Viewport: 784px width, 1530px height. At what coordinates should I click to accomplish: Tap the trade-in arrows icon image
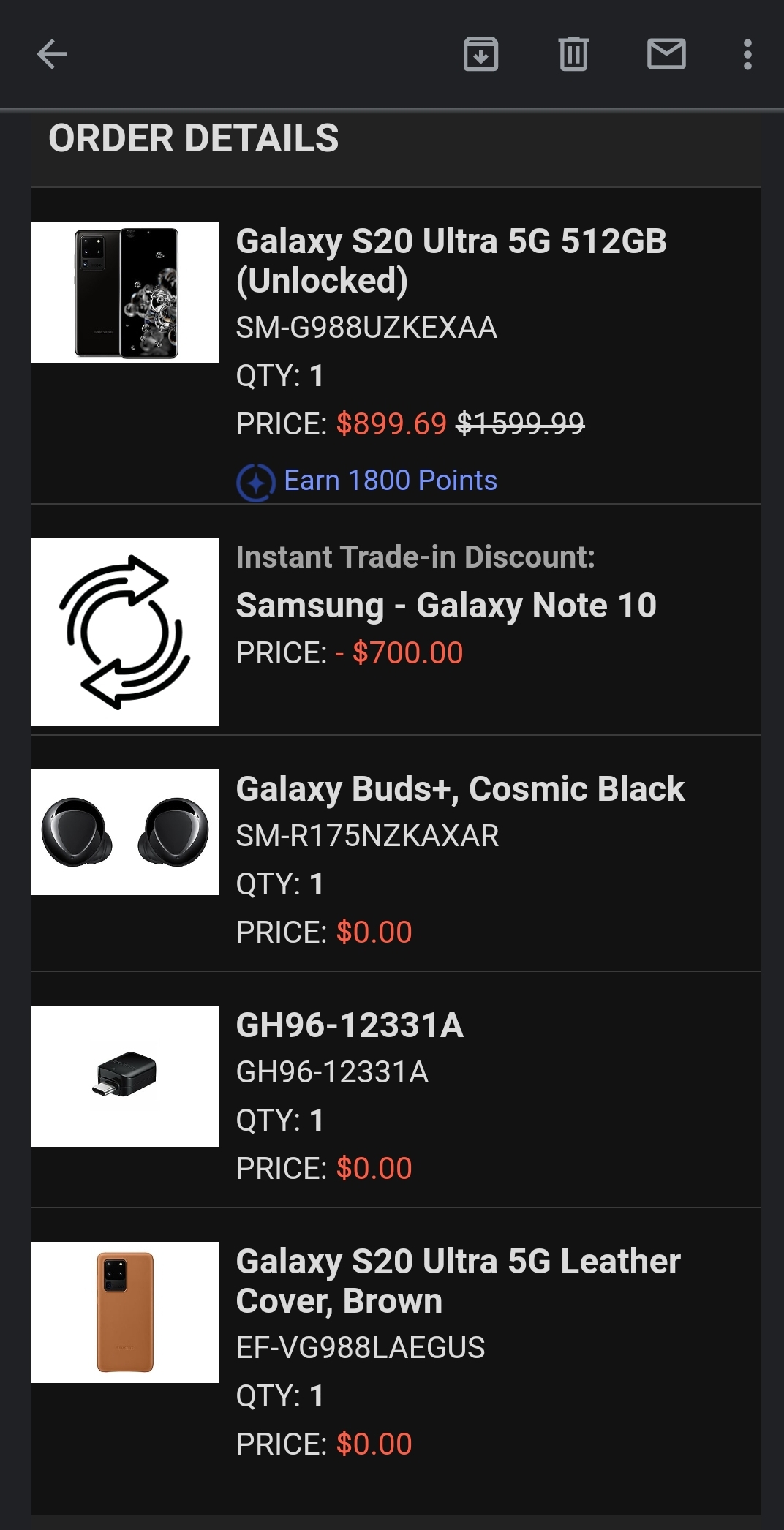[125, 632]
